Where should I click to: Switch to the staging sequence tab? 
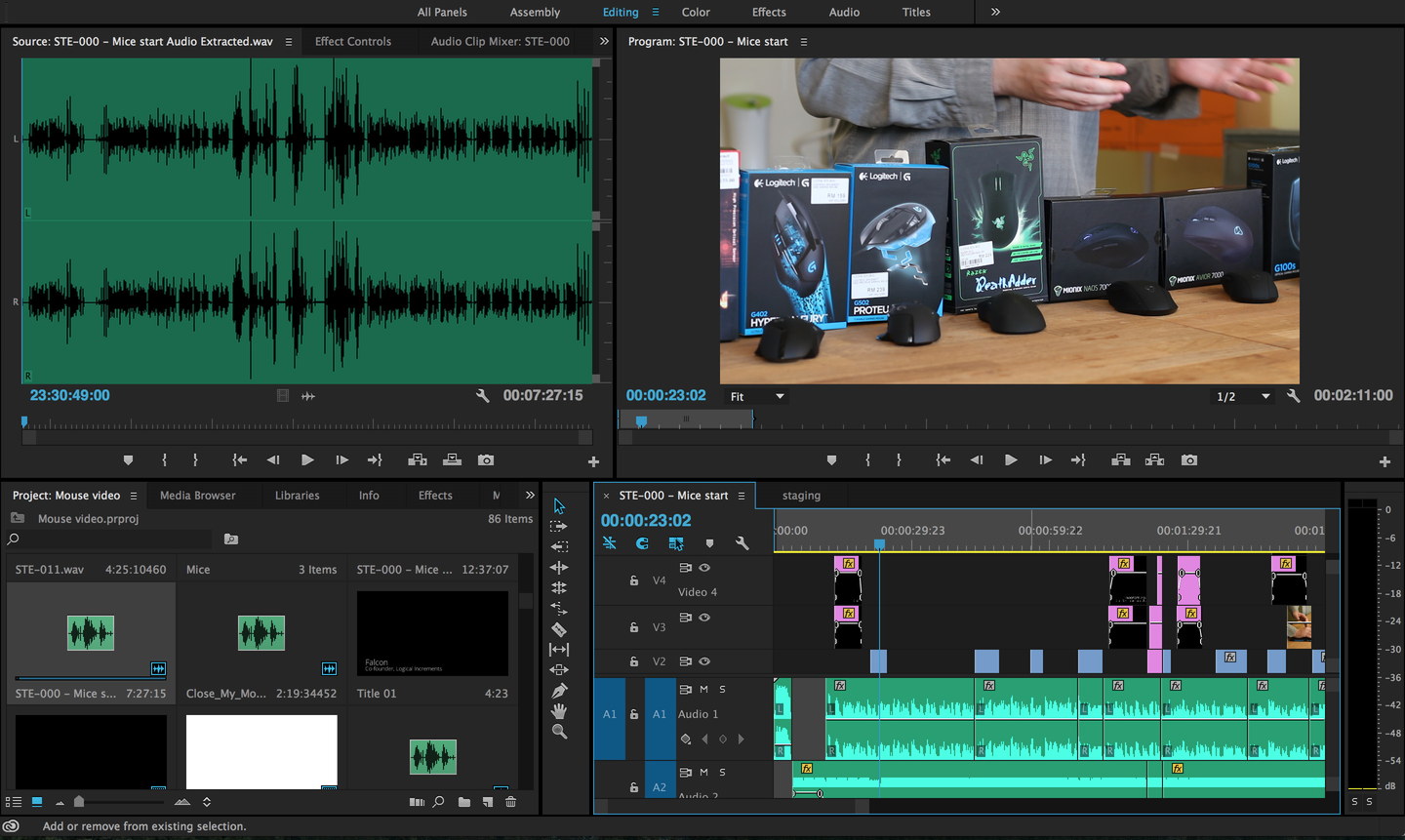click(801, 496)
